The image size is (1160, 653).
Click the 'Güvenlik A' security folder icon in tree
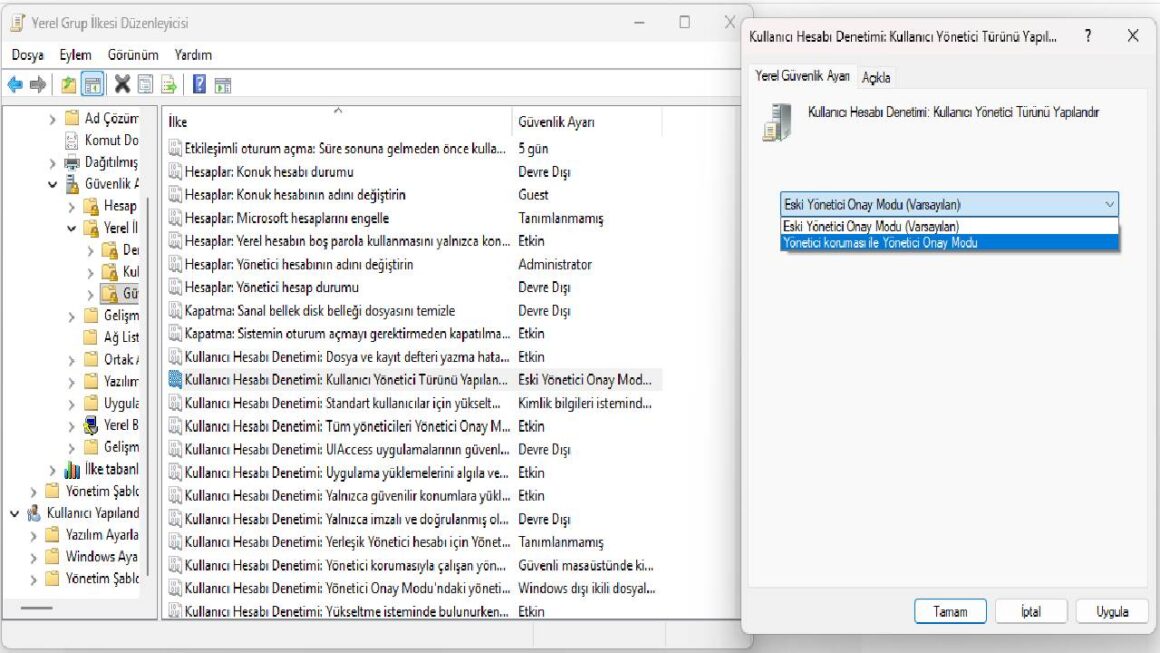click(x=72, y=184)
